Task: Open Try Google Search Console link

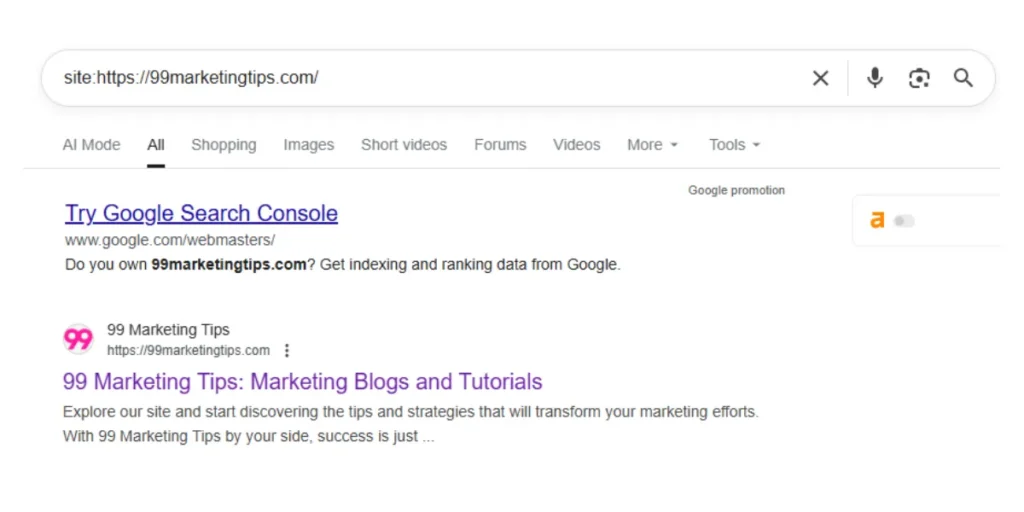Action: 201,214
